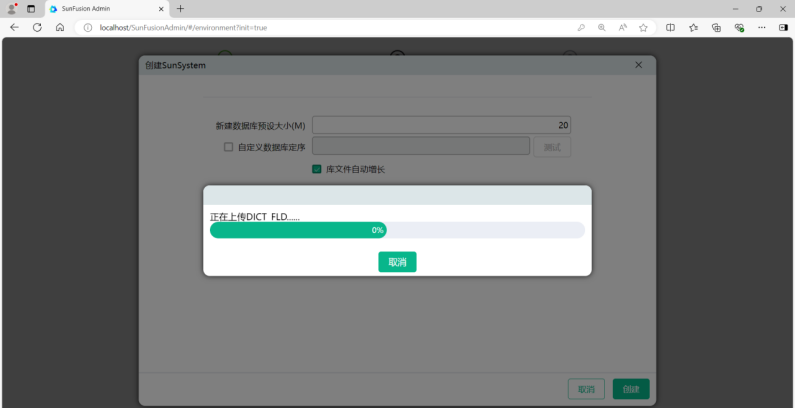Screen dimensions: 795x409
Task: Open the Zoom magnifier icon in address bar
Action: [602, 28]
